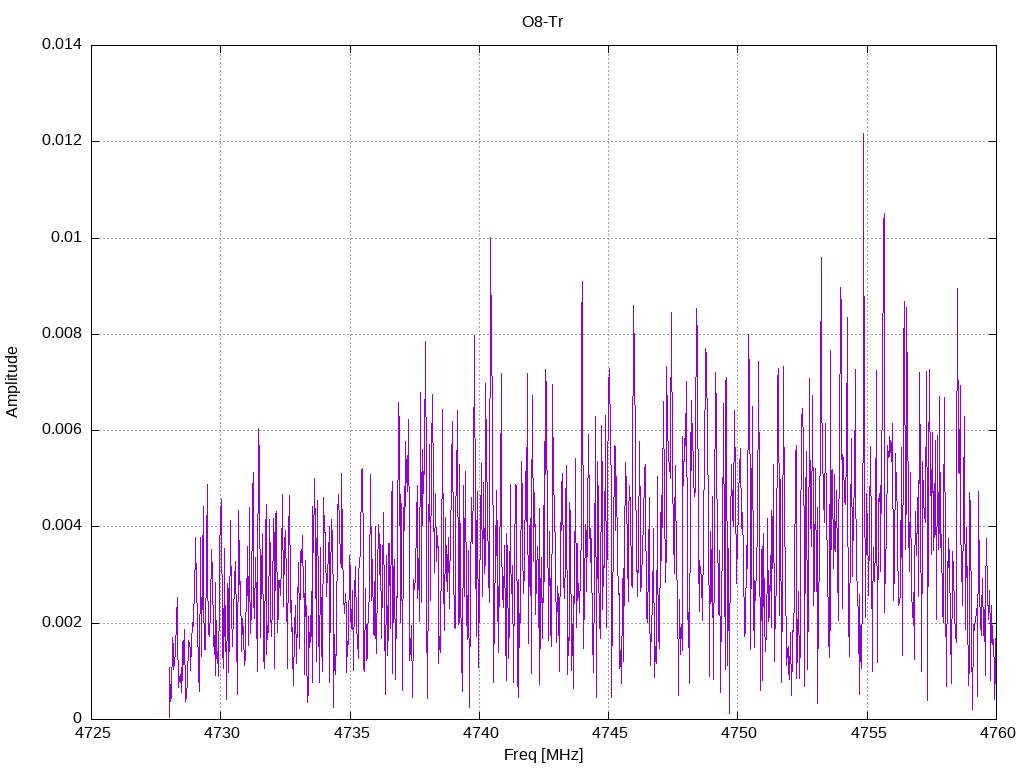The width and height of the screenshot is (1024, 768).
Task: Click the 4735 x-axis tick label
Action: 351,733
